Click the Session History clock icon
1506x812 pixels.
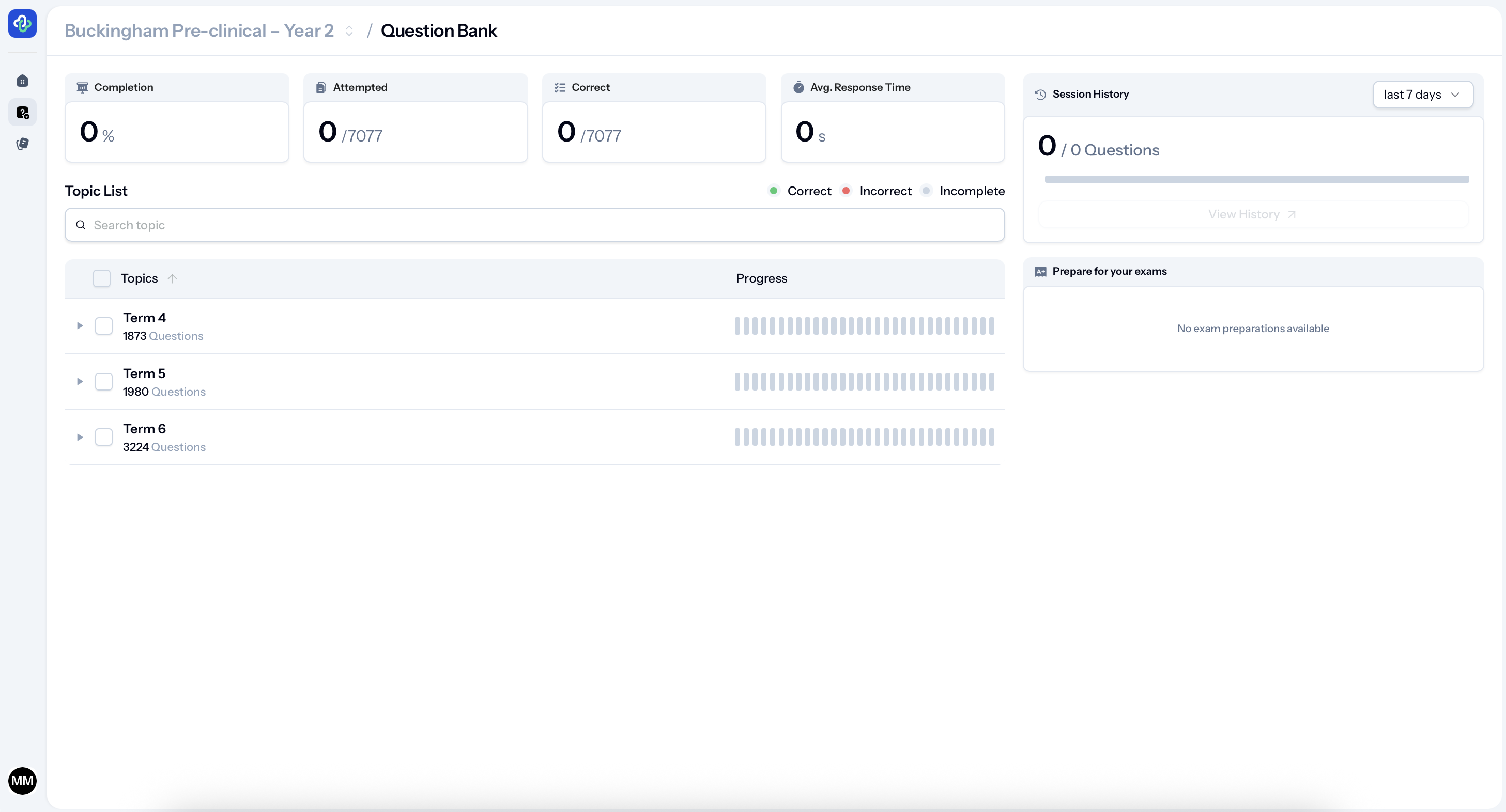pos(1040,94)
